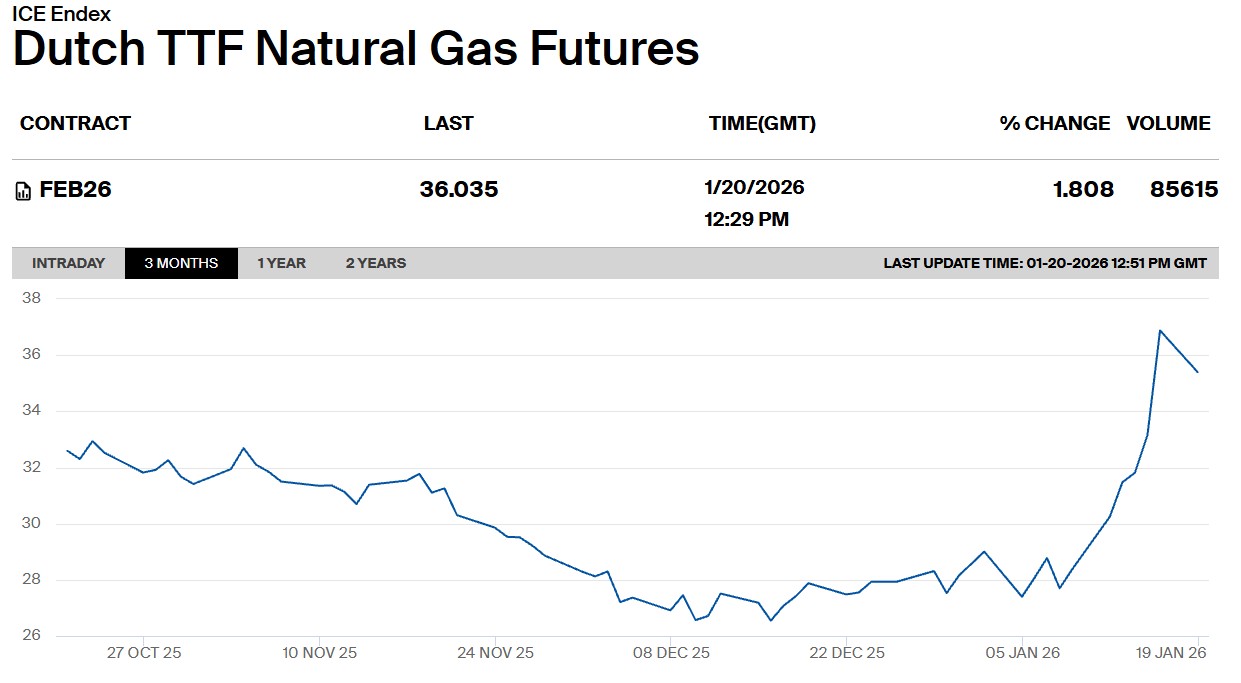The width and height of the screenshot is (1241, 683).
Task: Click the % CHANGE column header
Action: click(1054, 123)
